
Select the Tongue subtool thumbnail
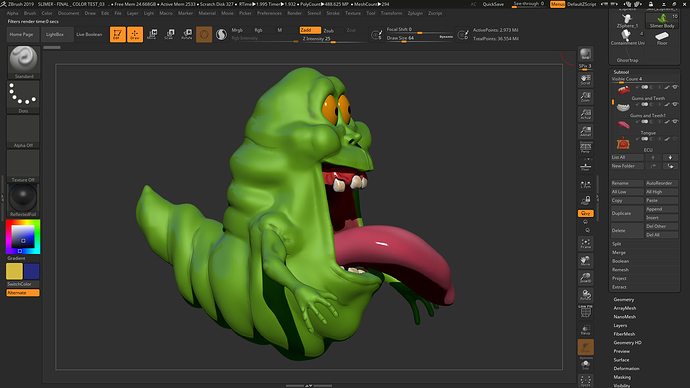click(x=623, y=125)
